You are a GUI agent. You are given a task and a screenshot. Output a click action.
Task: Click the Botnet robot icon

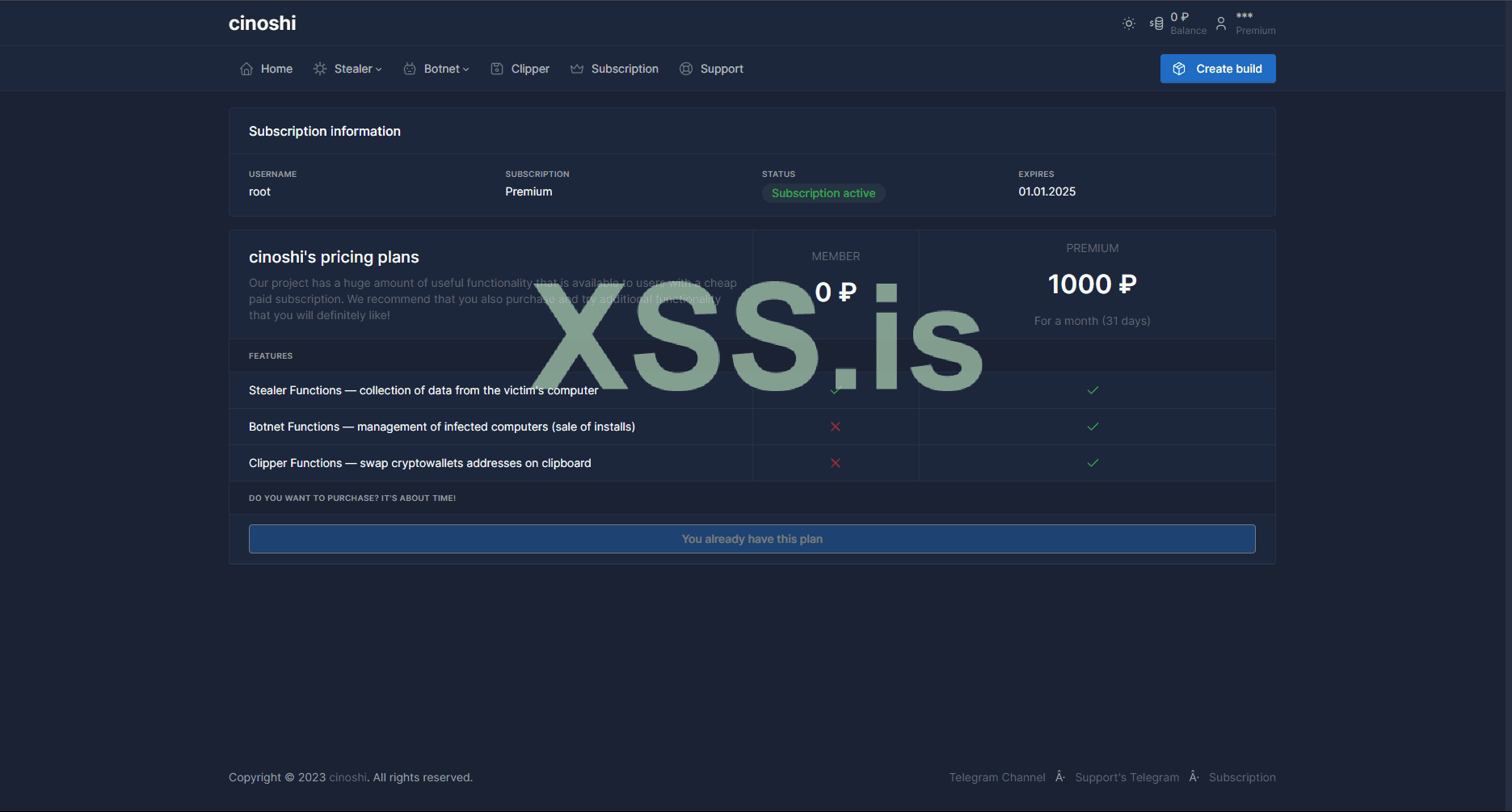point(410,69)
